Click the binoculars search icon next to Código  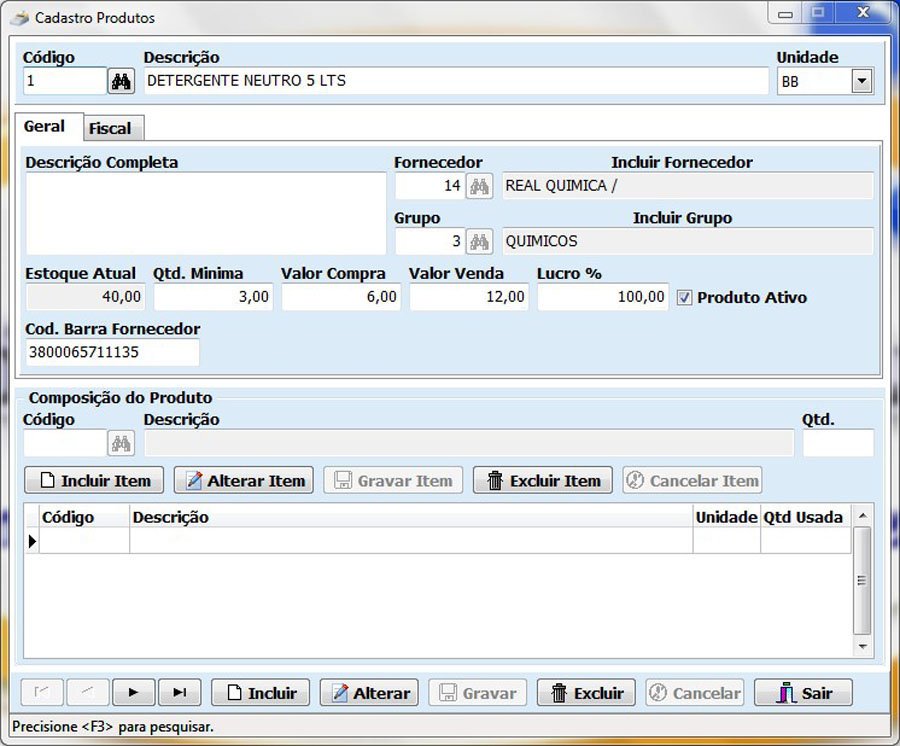[x=121, y=81]
